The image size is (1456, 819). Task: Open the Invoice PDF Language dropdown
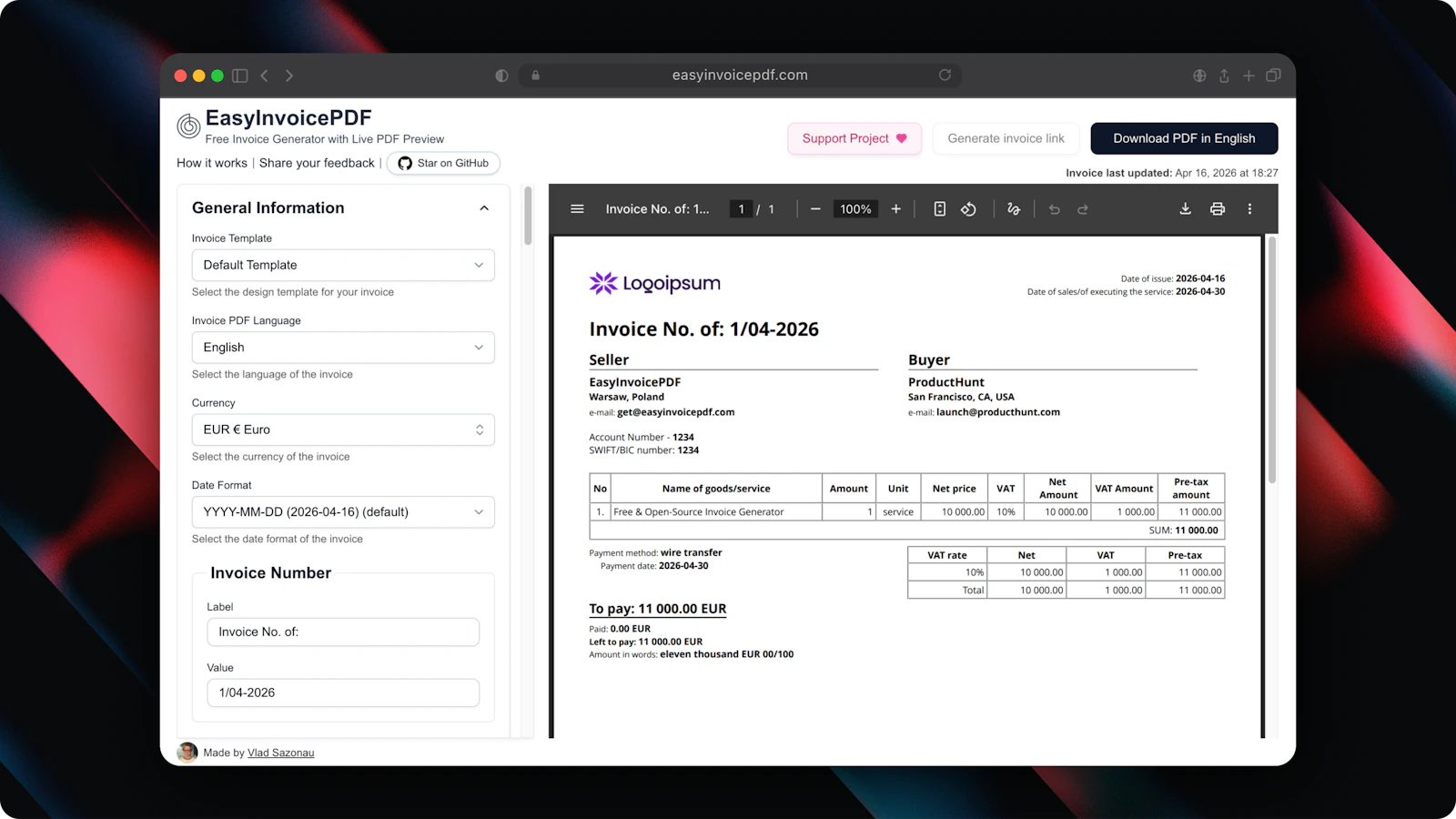(342, 347)
